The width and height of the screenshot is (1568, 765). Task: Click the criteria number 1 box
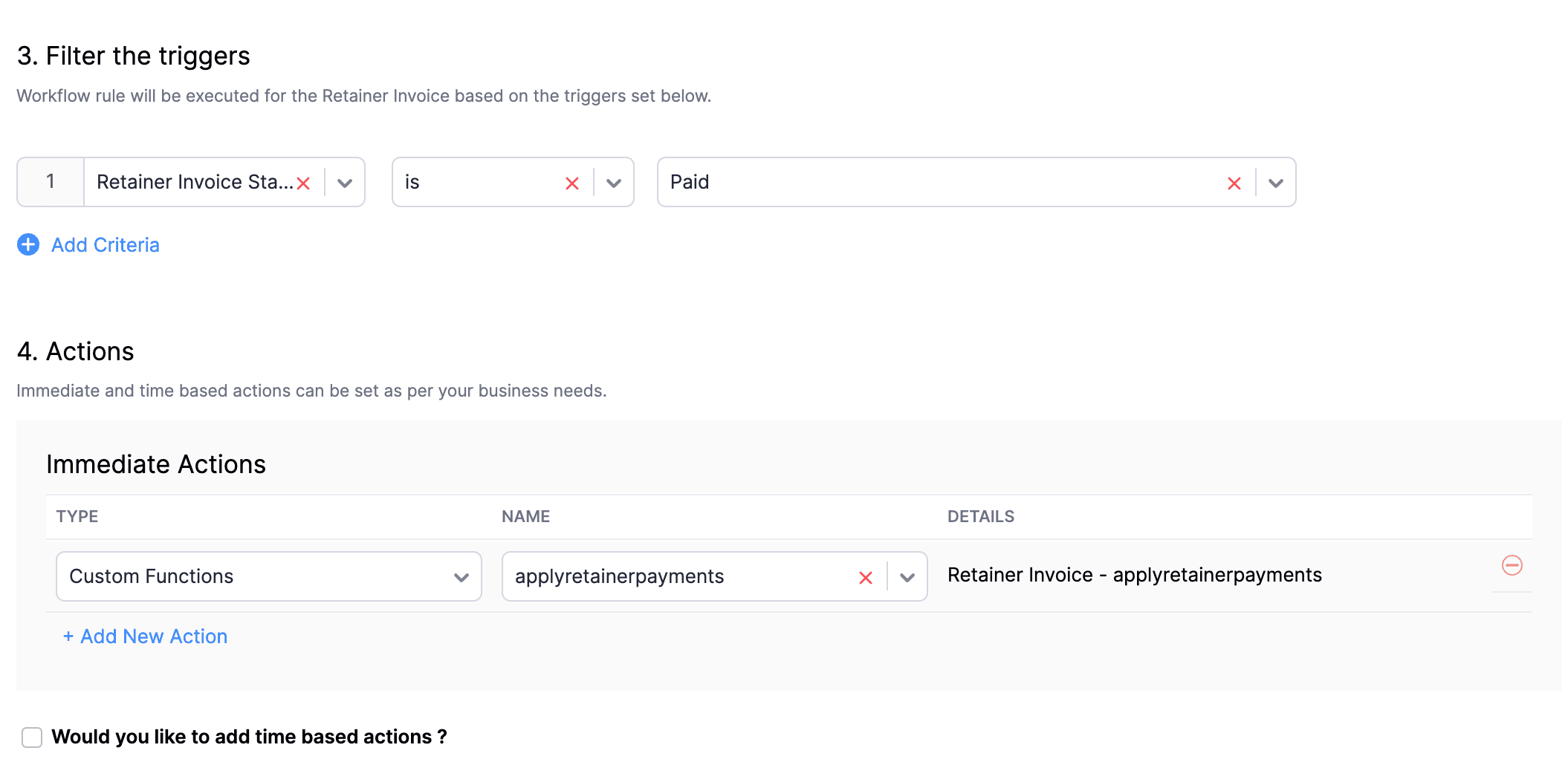click(x=51, y=182)
